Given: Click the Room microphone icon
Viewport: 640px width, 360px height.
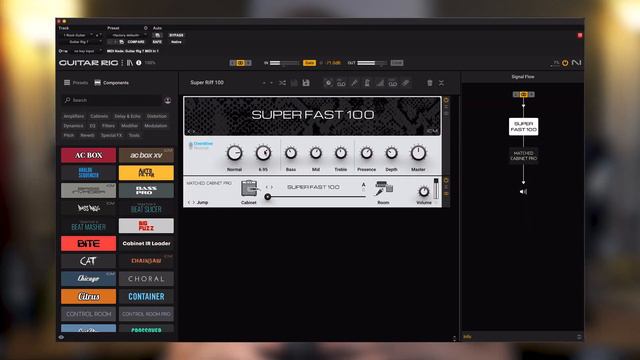Looking at the screenshot, I should point(383,188).
